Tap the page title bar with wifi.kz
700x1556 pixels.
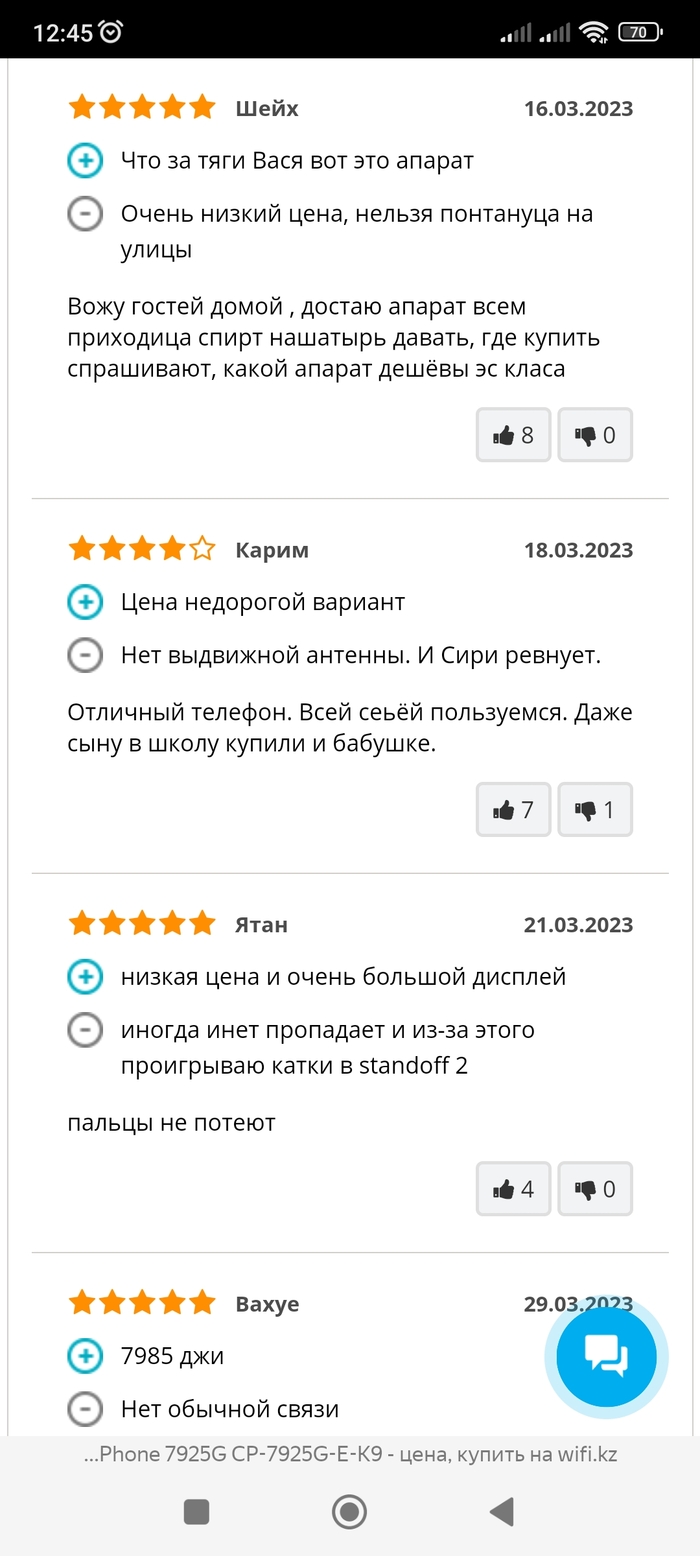tap(350, 1455)
